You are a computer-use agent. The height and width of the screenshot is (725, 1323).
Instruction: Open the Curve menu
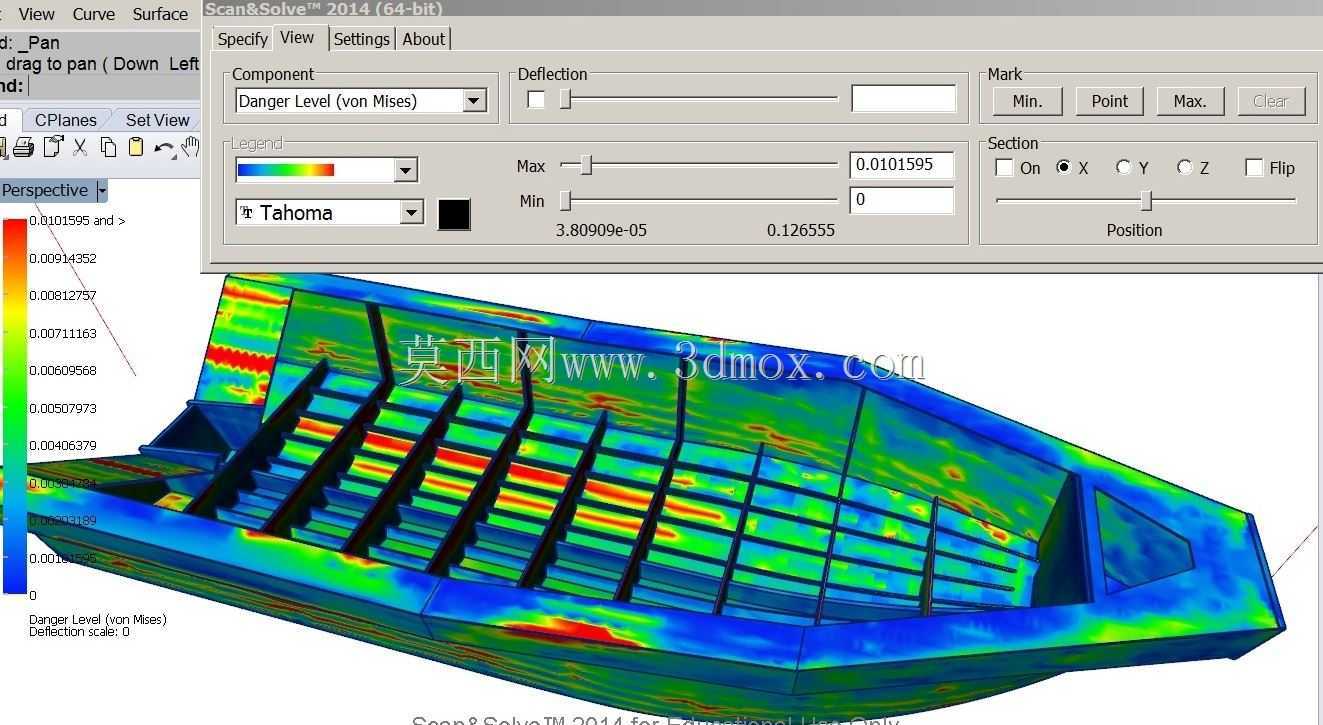94,14
